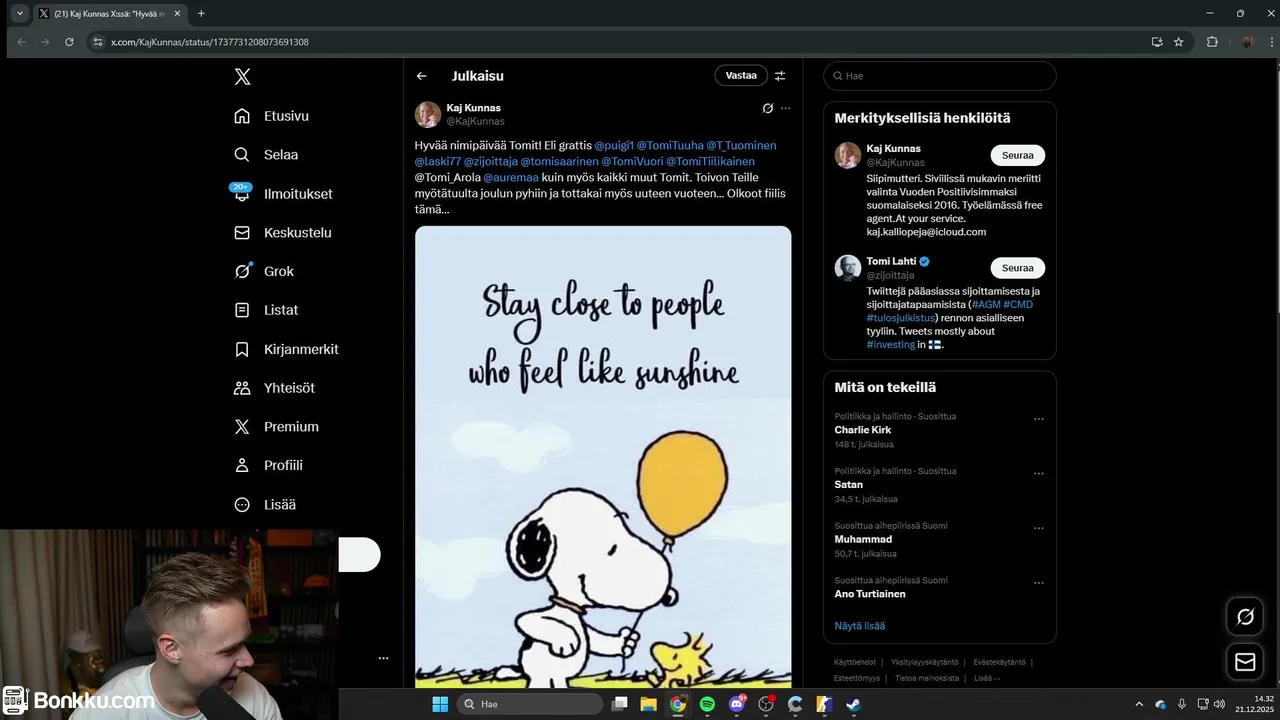The width and height of the screenshot is (1280, 720).
Task: Open Käyttöehdot terms link
Action: [855, 662]
